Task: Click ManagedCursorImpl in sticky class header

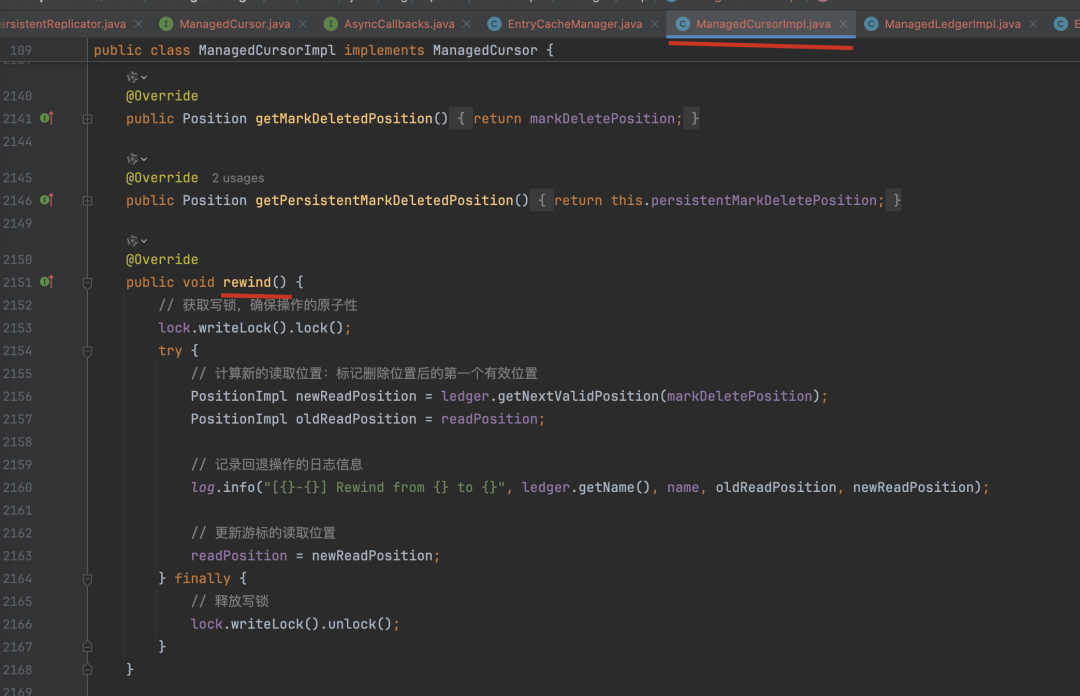Action: tap(267, 50)
